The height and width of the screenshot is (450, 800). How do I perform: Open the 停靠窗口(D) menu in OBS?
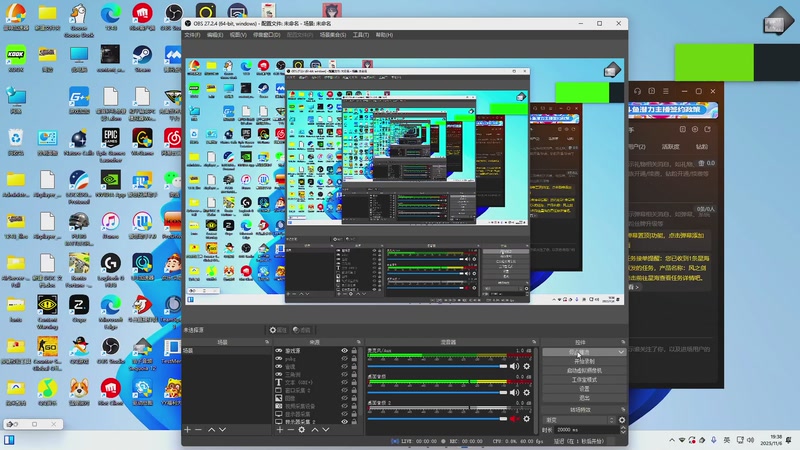[267, 35]
